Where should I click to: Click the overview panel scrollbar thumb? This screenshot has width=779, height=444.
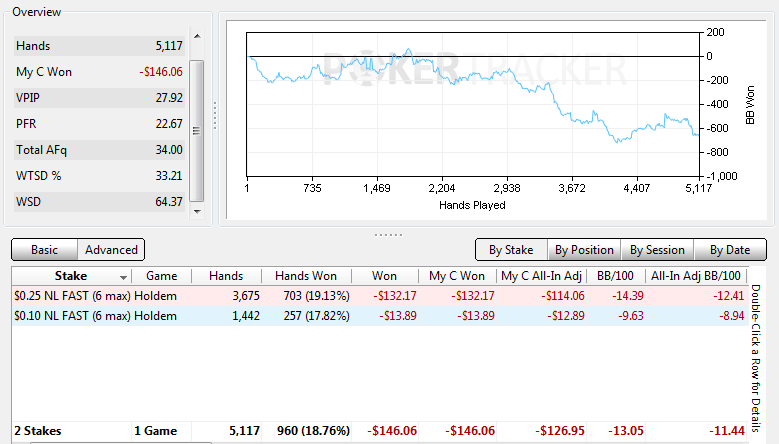point(197,131)
